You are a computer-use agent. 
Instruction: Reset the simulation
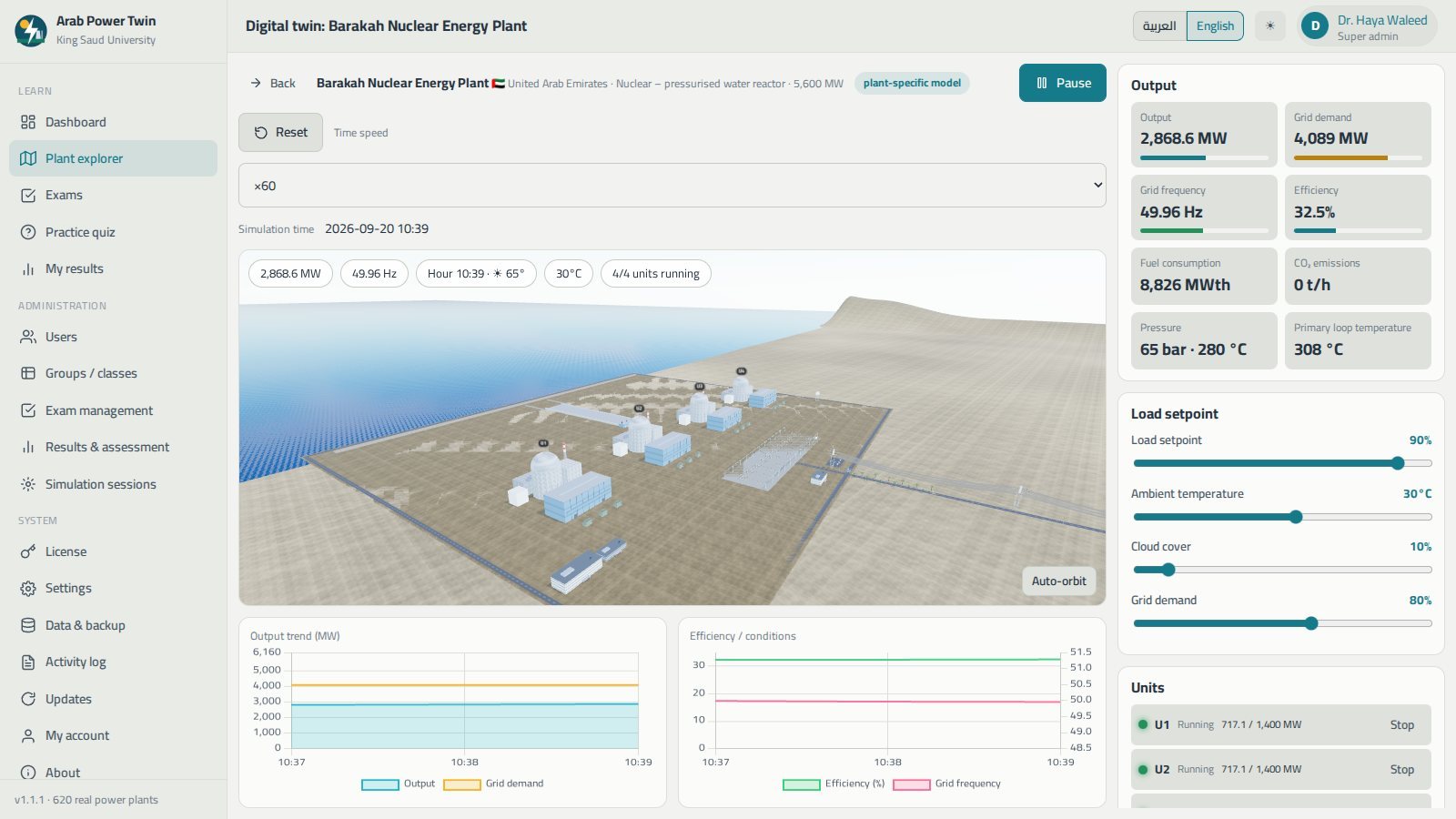[280, 132]
